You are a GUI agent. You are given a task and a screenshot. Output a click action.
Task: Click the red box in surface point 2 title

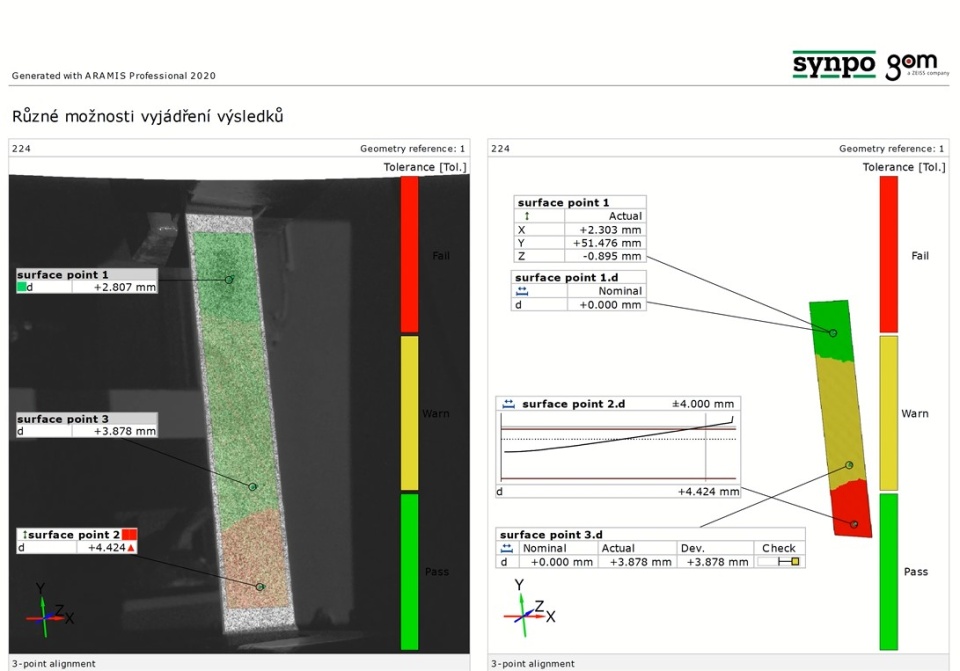coord(128,534)
